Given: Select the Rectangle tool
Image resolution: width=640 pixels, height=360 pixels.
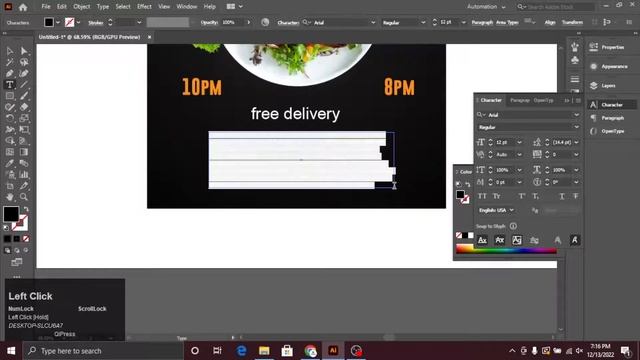Looking at the screenshot, I should [x=10, y=96].
